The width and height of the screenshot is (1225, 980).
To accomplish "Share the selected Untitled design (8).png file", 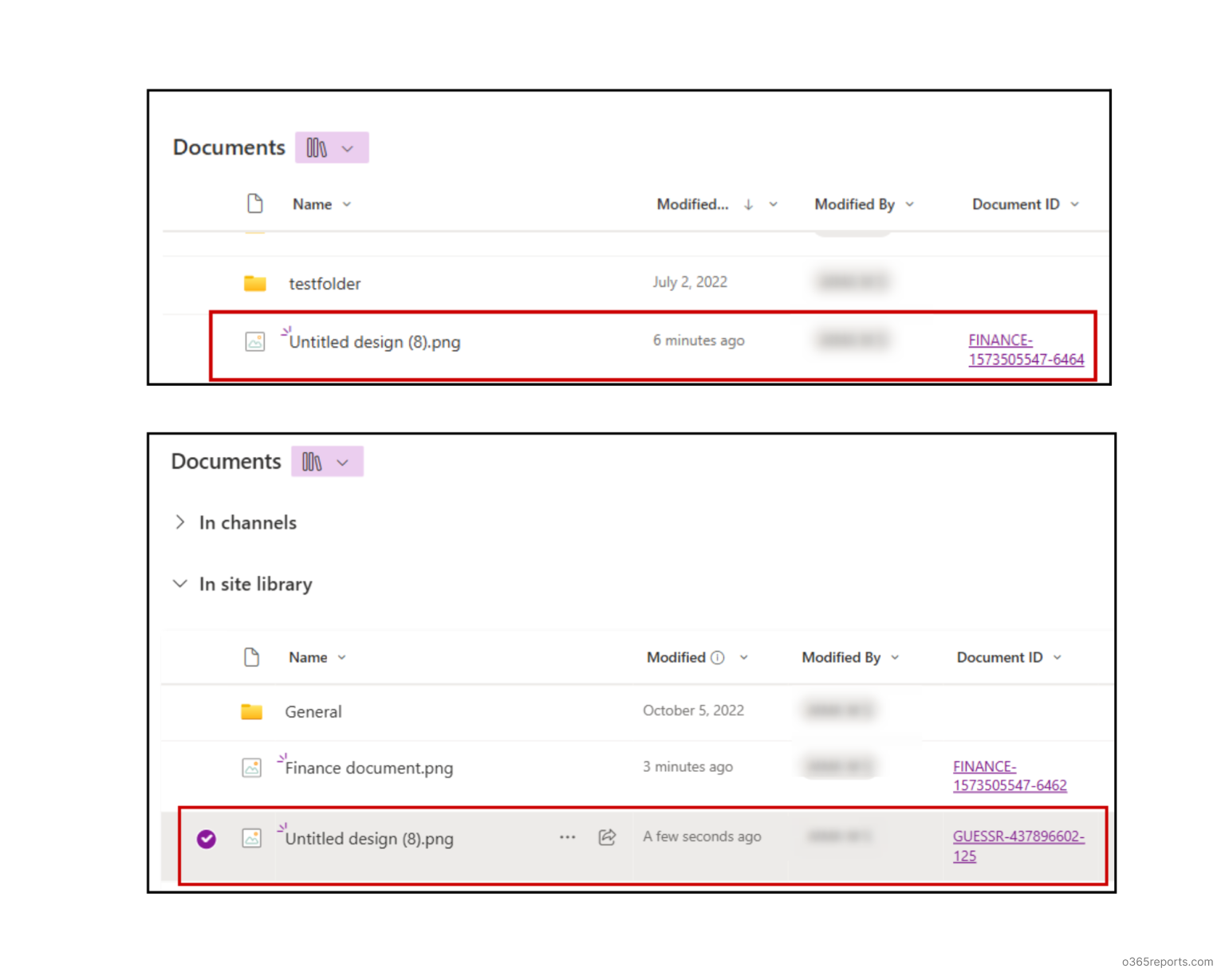I will pos(607,837).
